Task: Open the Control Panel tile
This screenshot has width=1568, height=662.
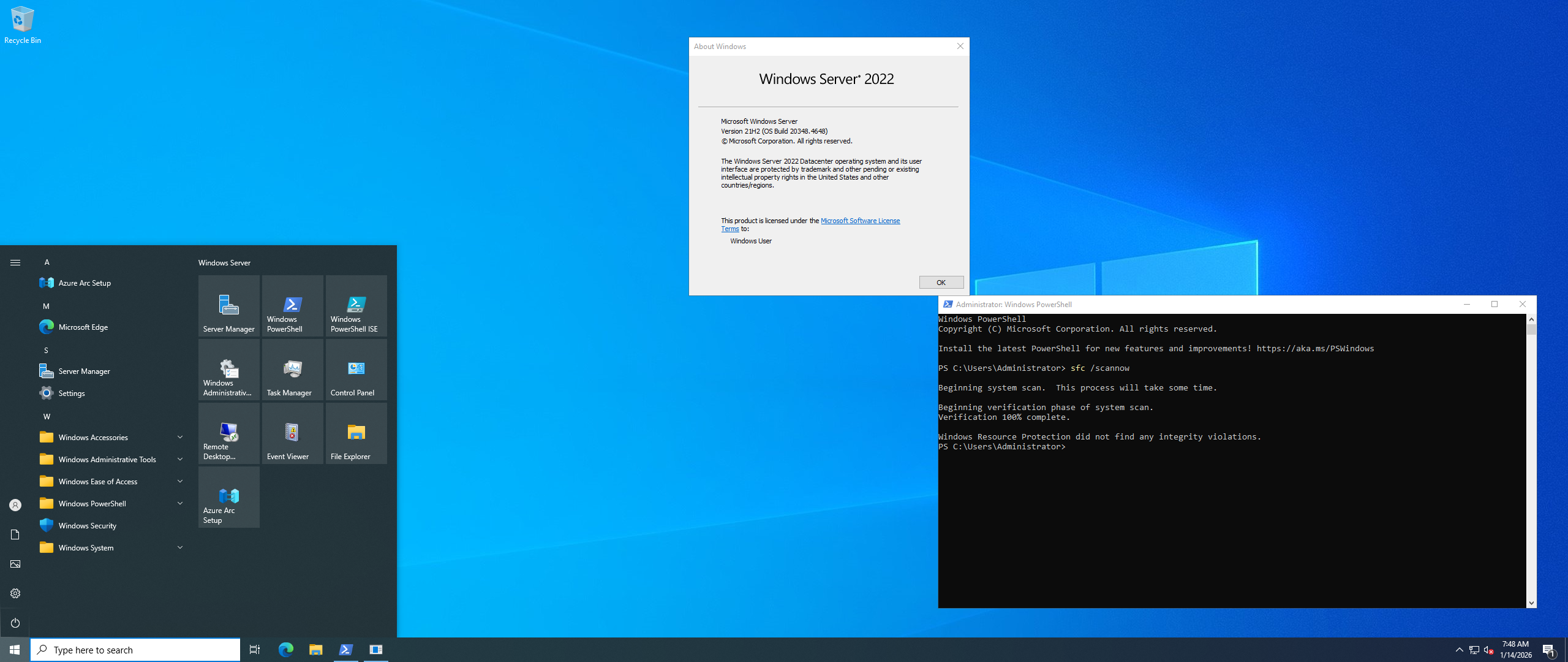Action: (356, 370)
